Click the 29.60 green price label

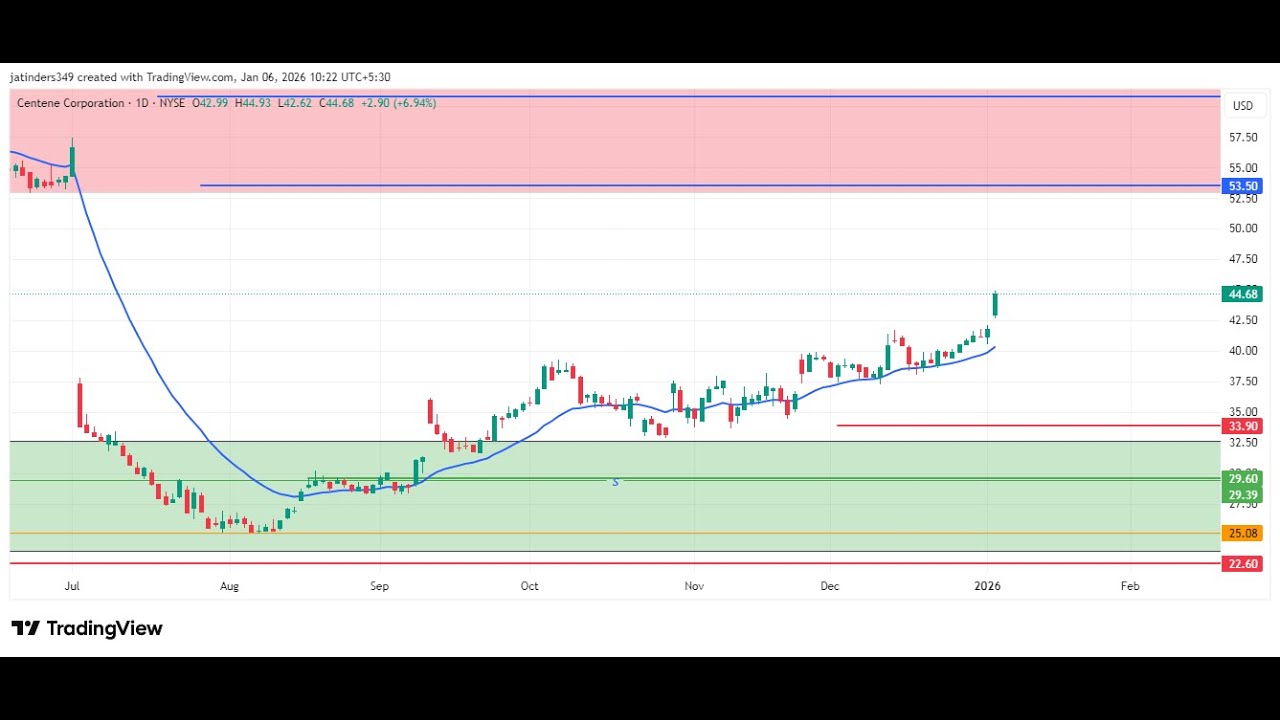click(x=1243, y=479)
